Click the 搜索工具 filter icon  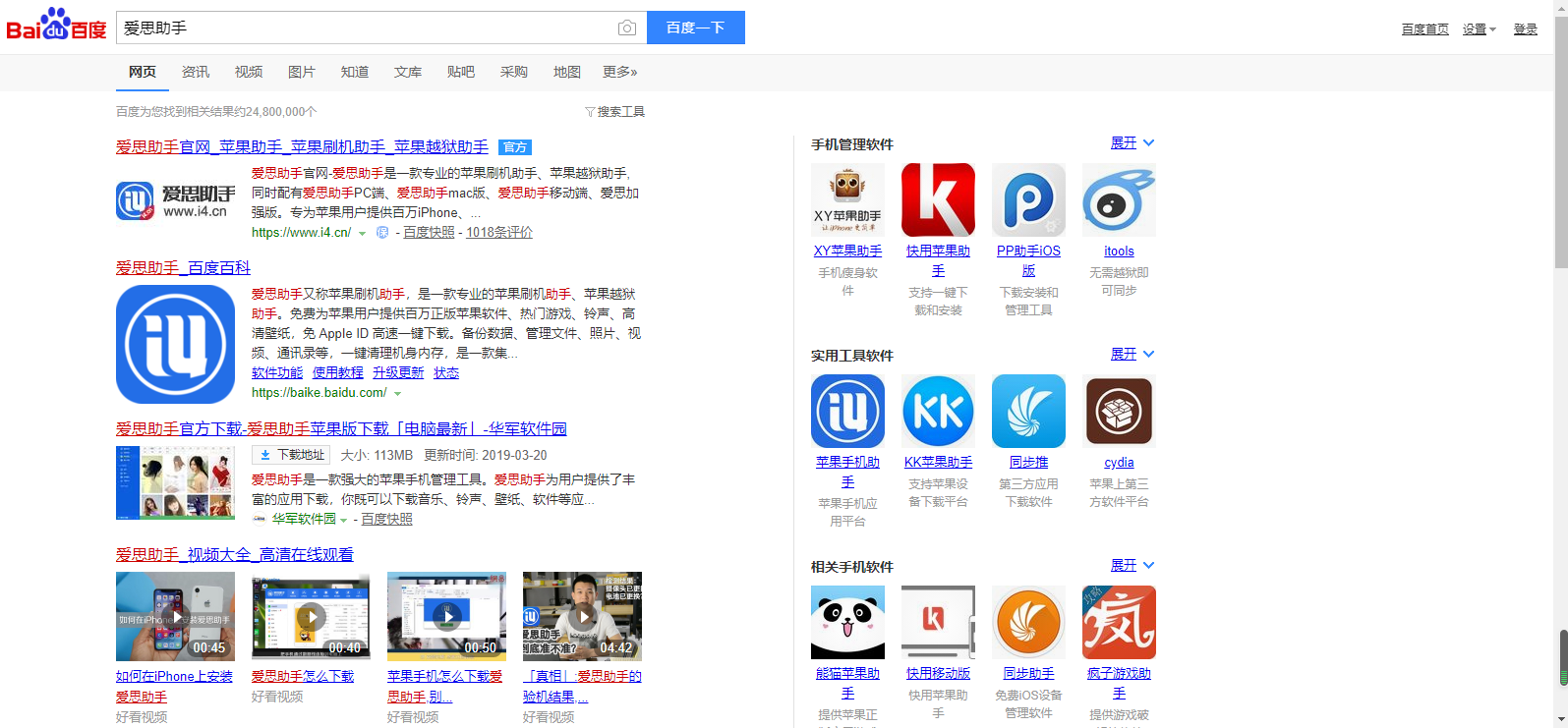[x=590, y=112]
